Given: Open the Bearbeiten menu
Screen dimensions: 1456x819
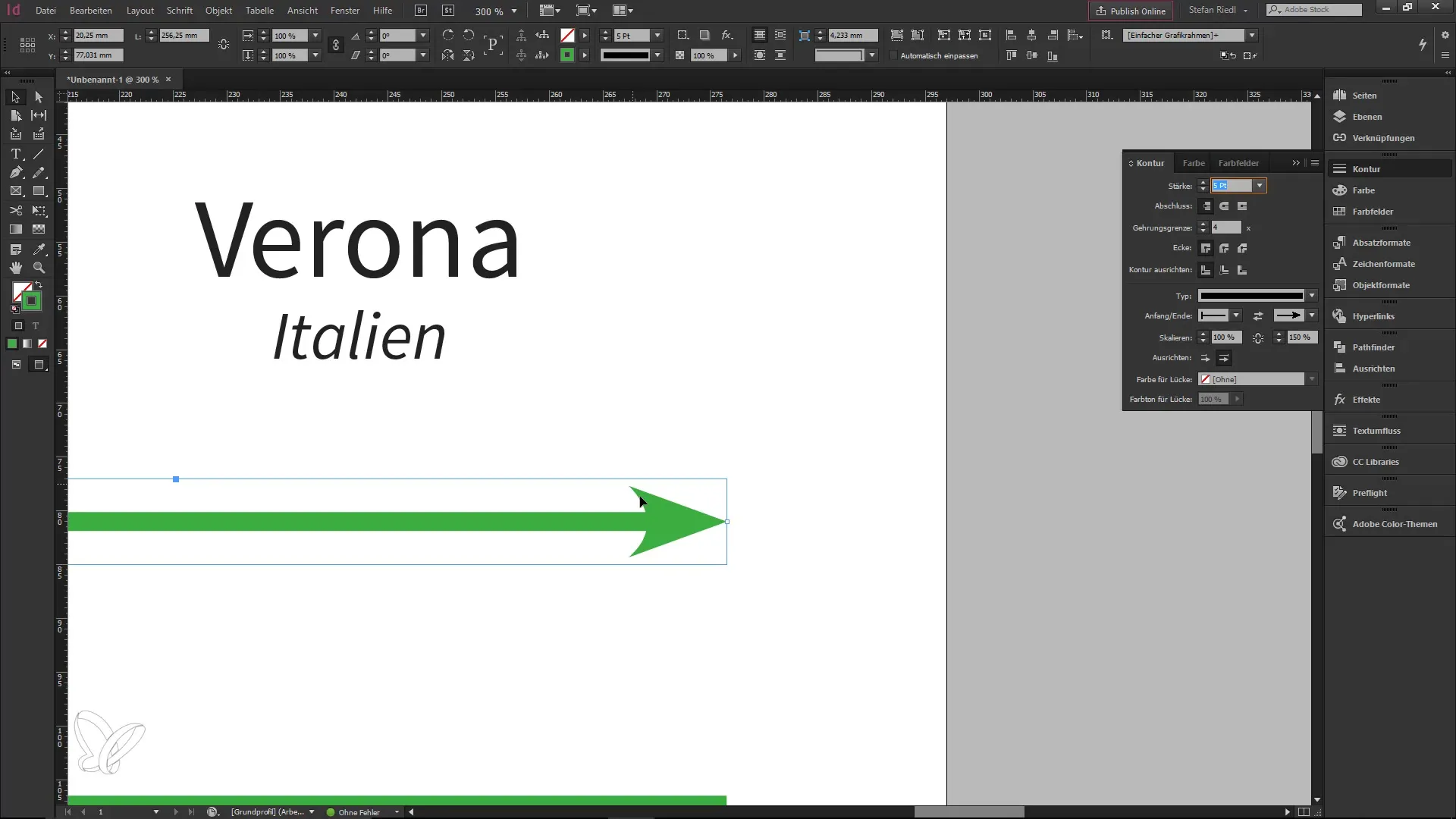Looking at the screenshot, I should [x=91, y=11].
